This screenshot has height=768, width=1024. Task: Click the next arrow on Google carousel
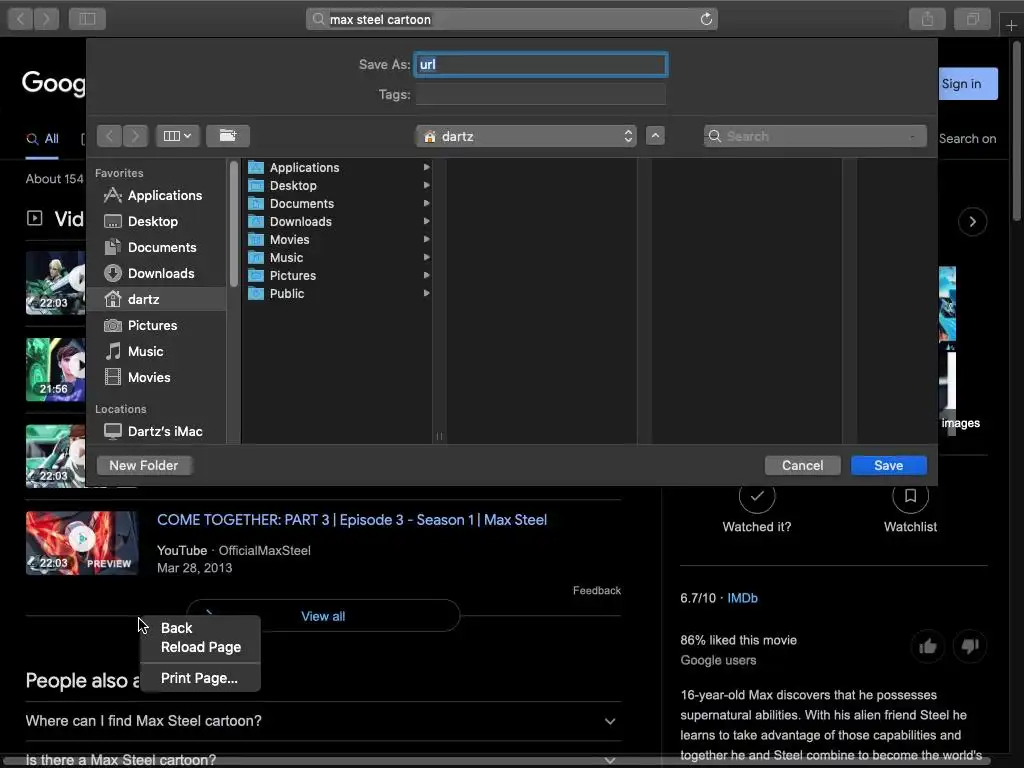[x=972, y=221]
